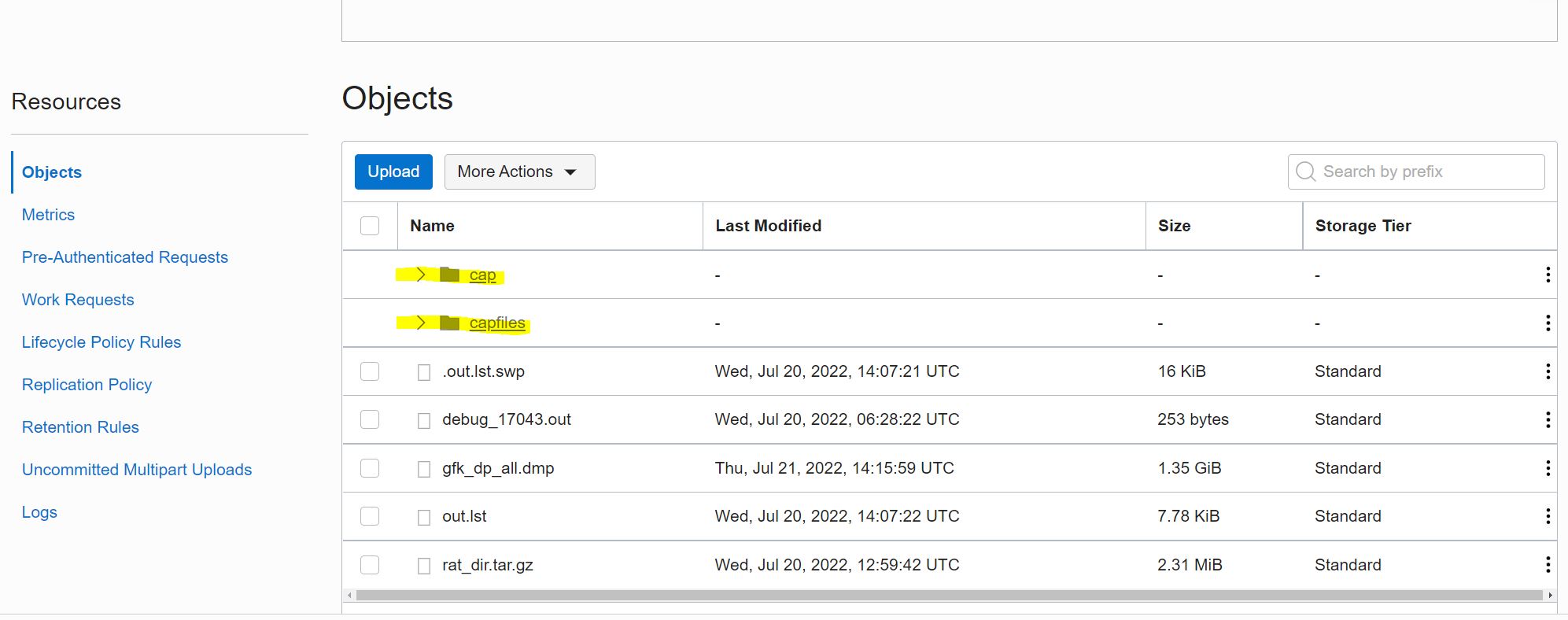Click Standard tier for gfk_dp_all.dmp
The width and height of the screenshot is (1568, 620).
(x=1348, y=468)
